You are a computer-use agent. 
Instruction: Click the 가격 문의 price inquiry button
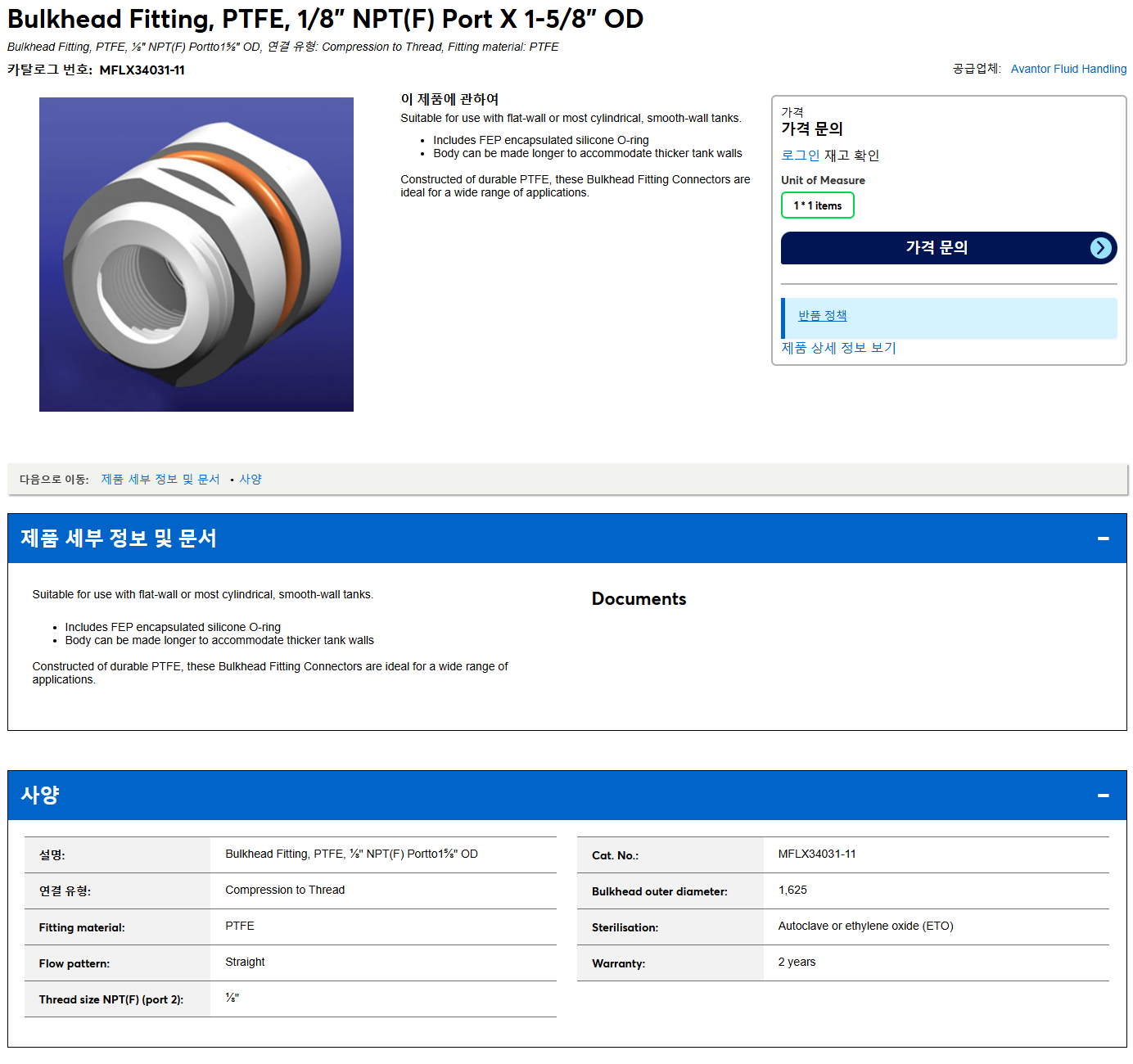pyautogui.click(x=948, y=248)
